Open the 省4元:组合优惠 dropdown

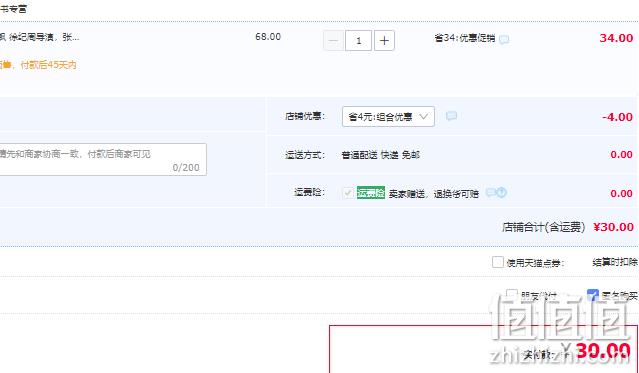pos(388,117)
